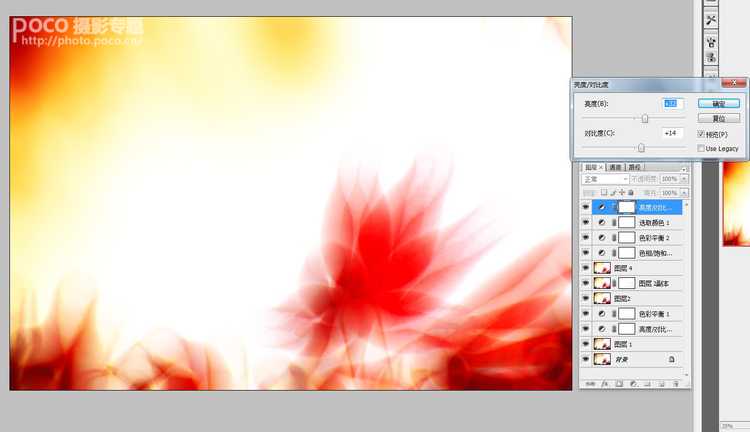Click the 对比度 +14 value field

[672, 133]
